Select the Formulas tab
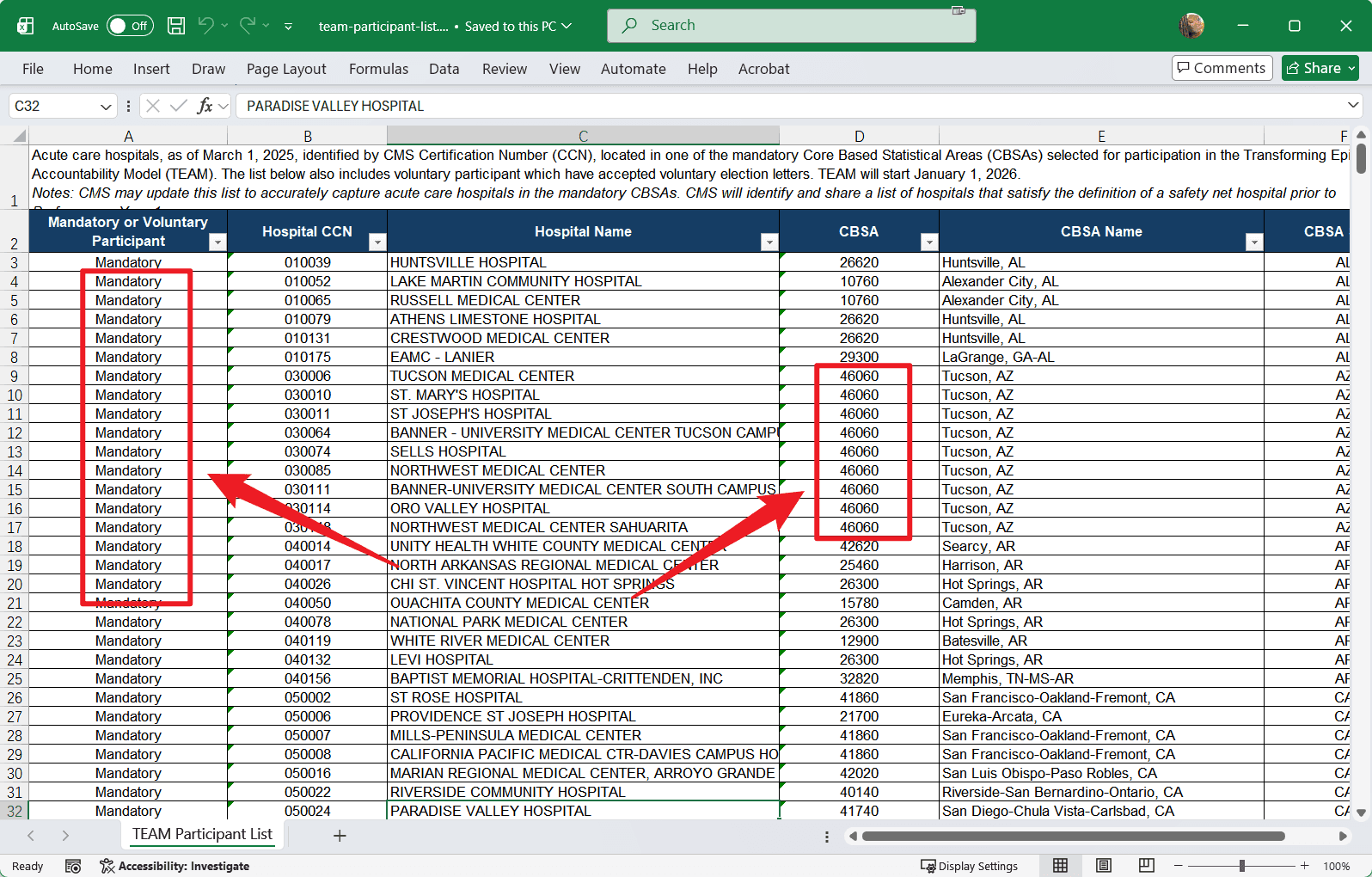Image resolution: width=1372 pixels, height=877 pixels. click(379, 69)
